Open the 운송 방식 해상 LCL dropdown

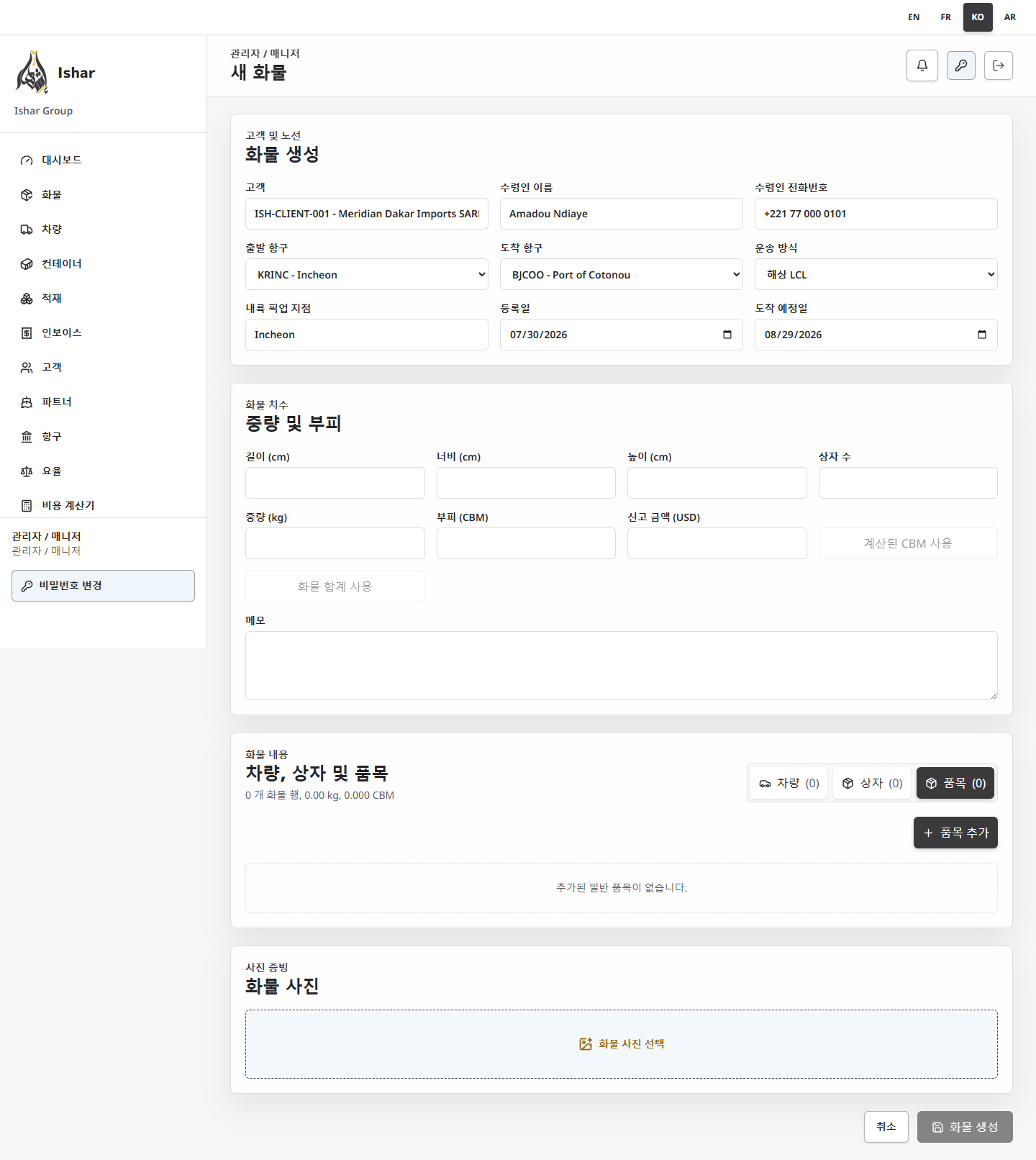tap(876, 274)
